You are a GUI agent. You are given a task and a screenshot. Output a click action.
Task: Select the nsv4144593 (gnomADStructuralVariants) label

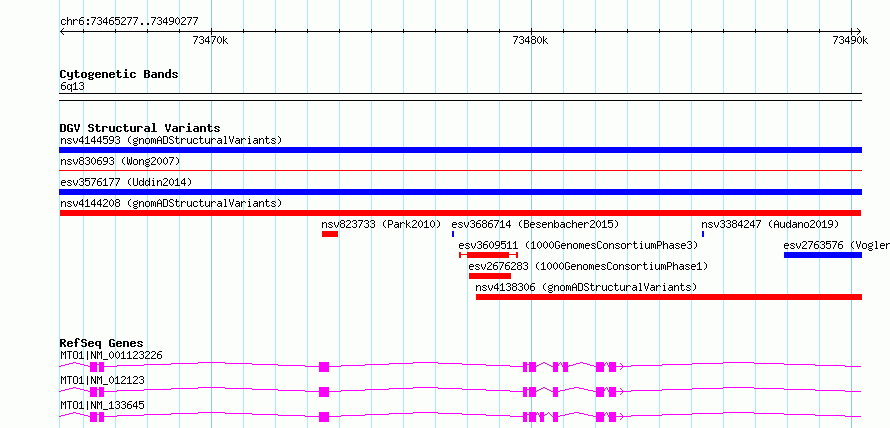[x=171, y=140]
